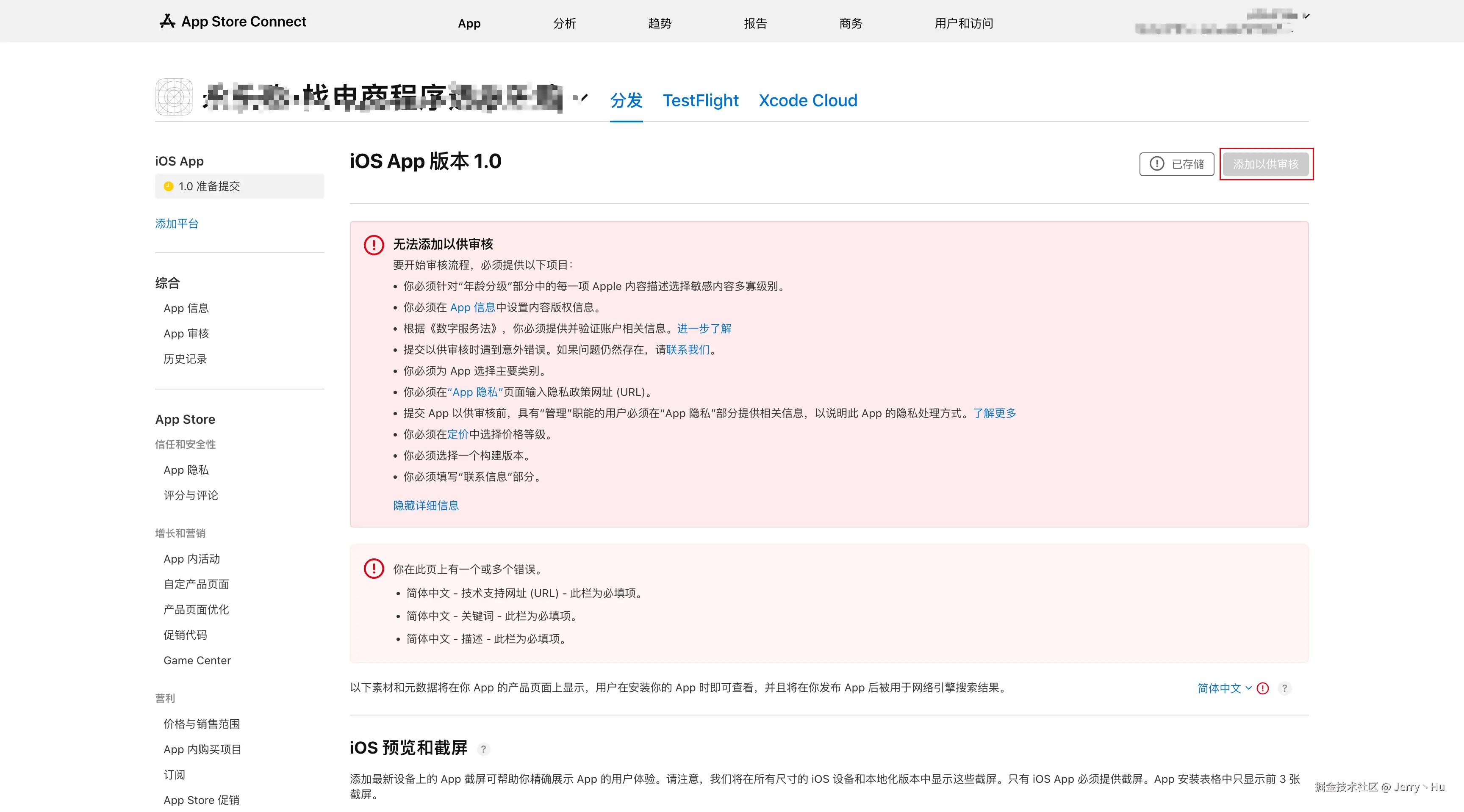Screen dimensions: 1464x812
Task: Click the exclamation icon in the 已存储 button
Action: (x=1156, y=164)
